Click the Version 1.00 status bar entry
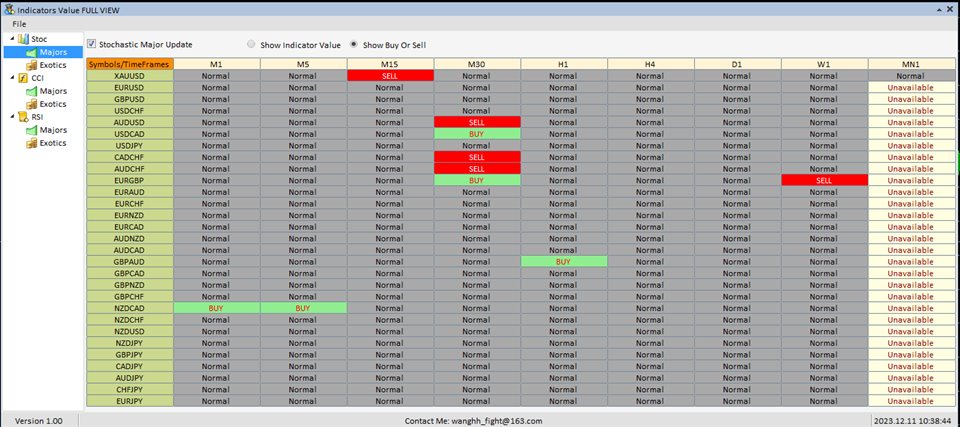The height and width of the screenshot is (427, 960). point(39,421)
